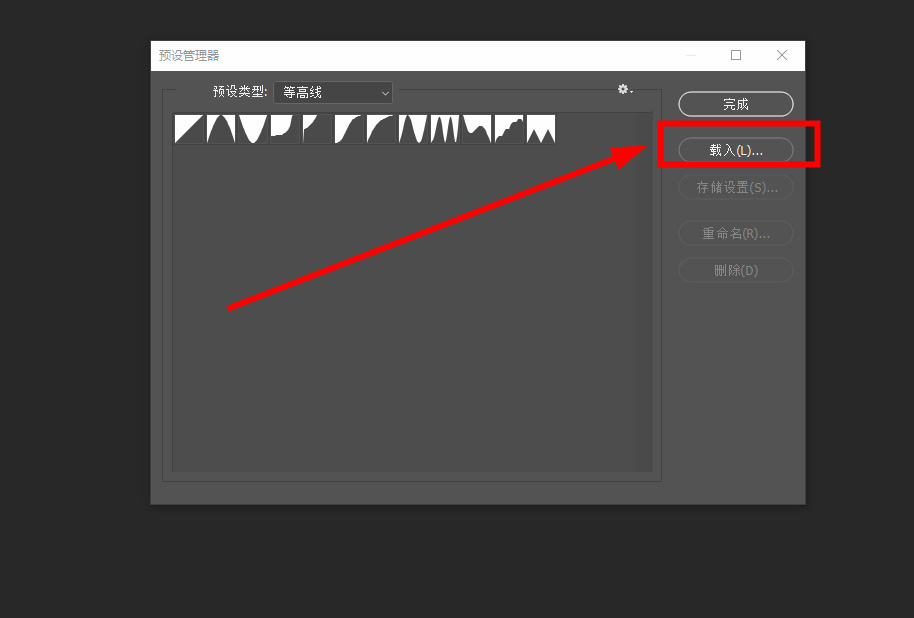Open the 预设类型 combo box
Screen dimensions: 914x618
[332, 92]
